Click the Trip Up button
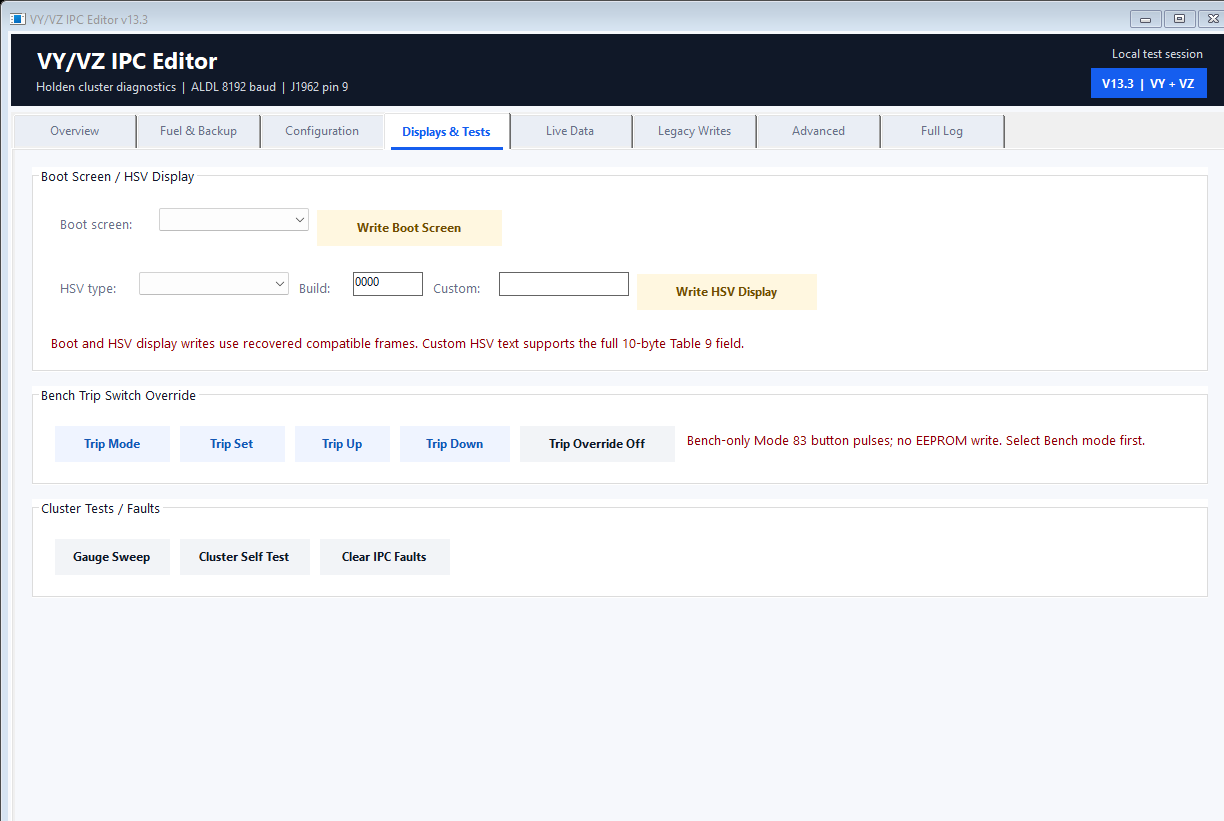Screen dimensions: 1224x821 click(342, 444)
